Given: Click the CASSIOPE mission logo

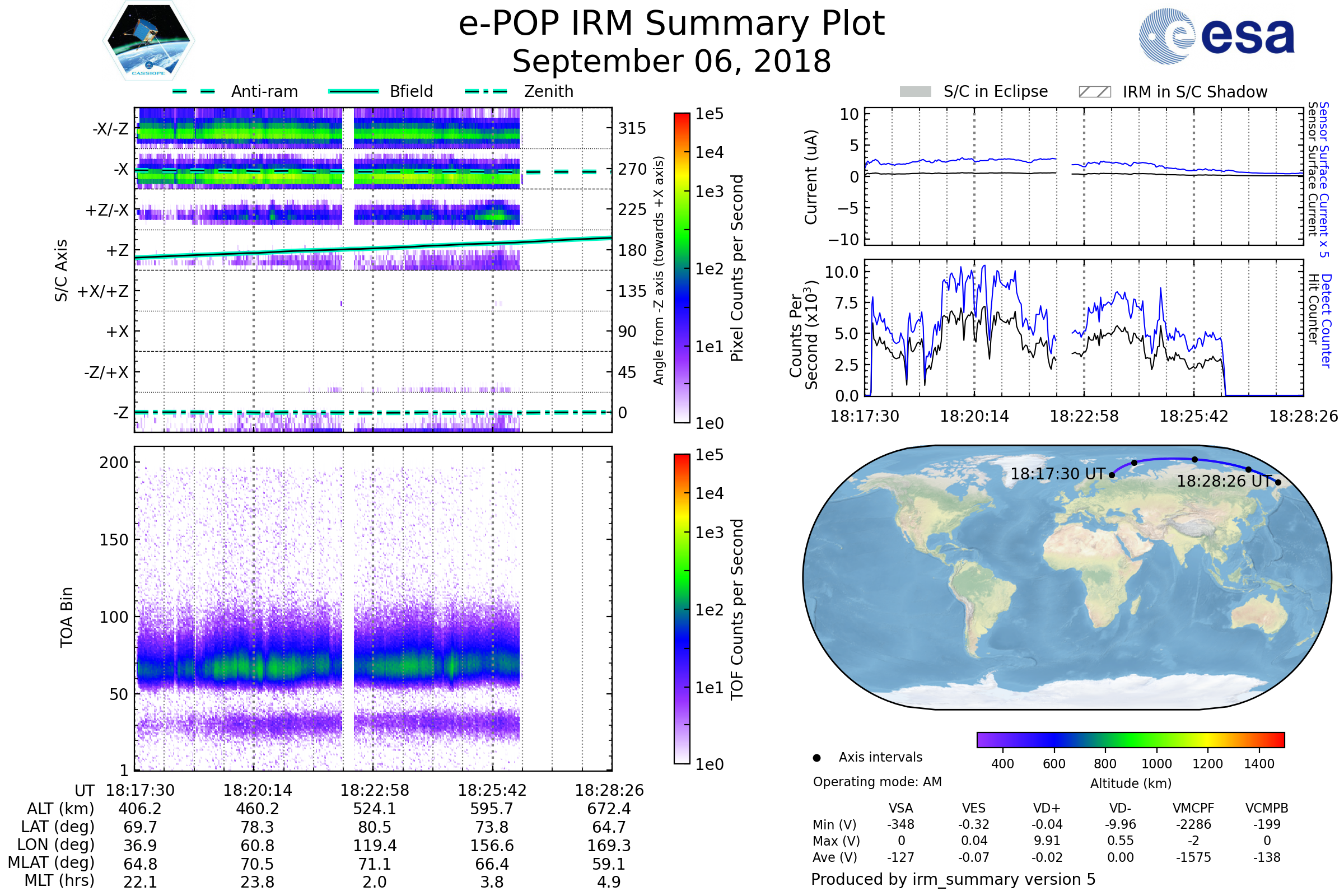Looking at the screenshot, I should coord(148,41).
